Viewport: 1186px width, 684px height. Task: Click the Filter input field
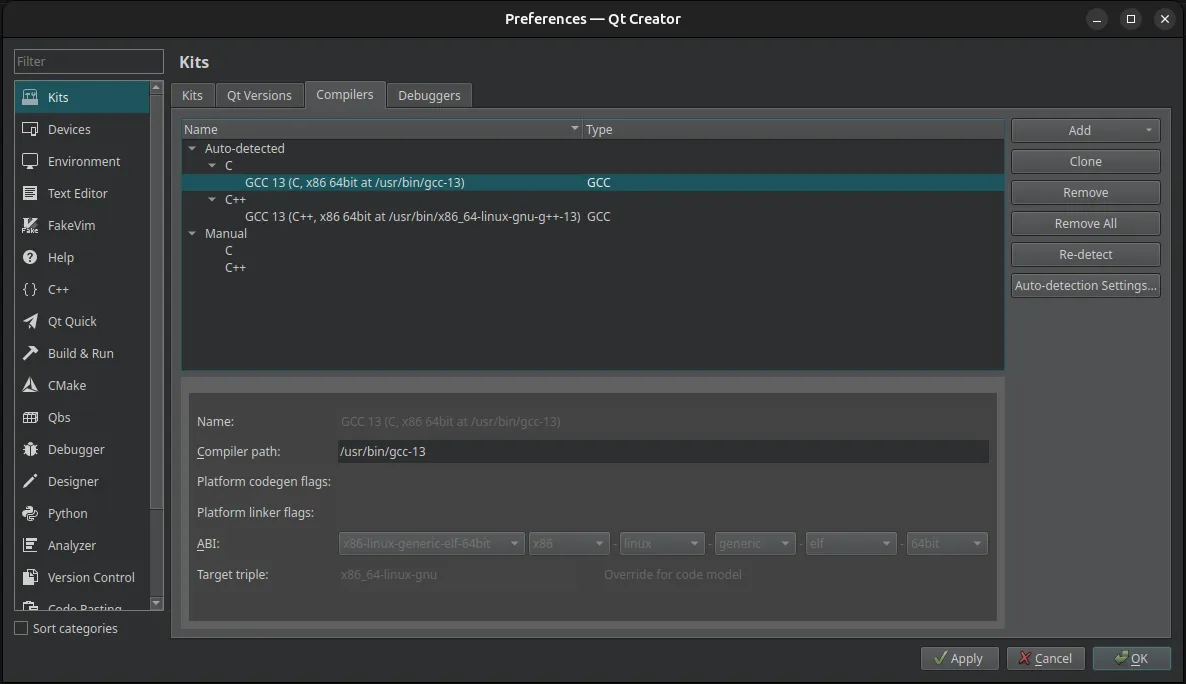pos(88,61)
